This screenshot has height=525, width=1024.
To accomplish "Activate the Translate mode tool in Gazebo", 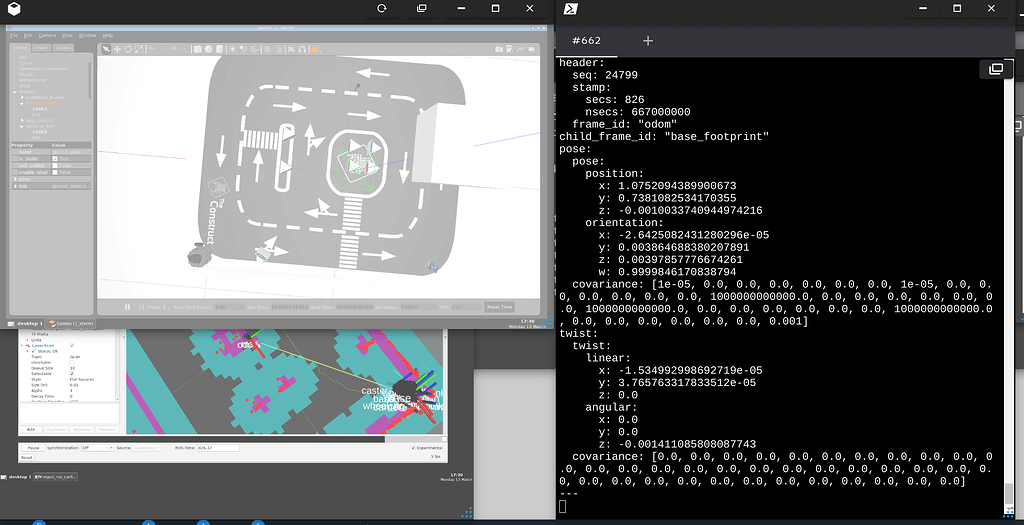I will tap(117, 49).
